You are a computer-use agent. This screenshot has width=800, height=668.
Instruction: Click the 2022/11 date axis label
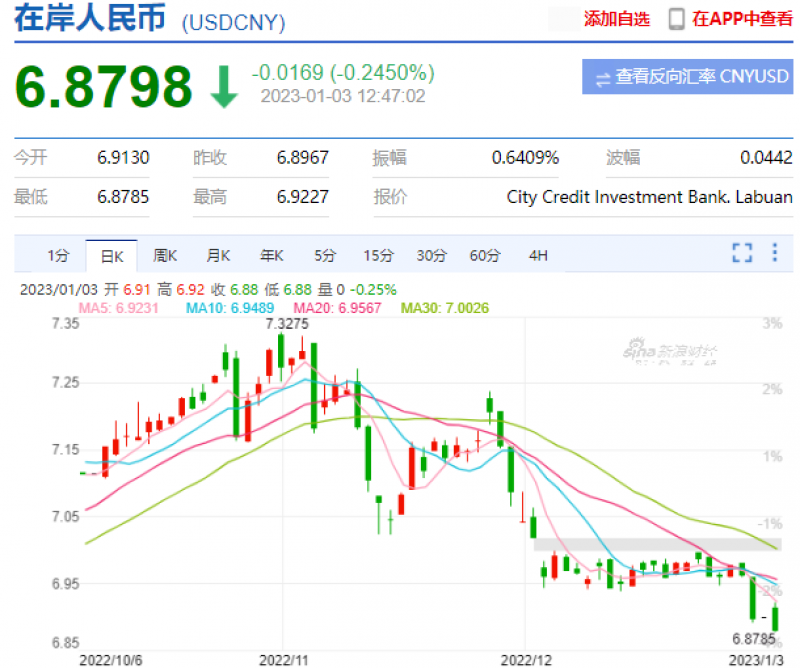pyautogui.click(x=284, y=660)
